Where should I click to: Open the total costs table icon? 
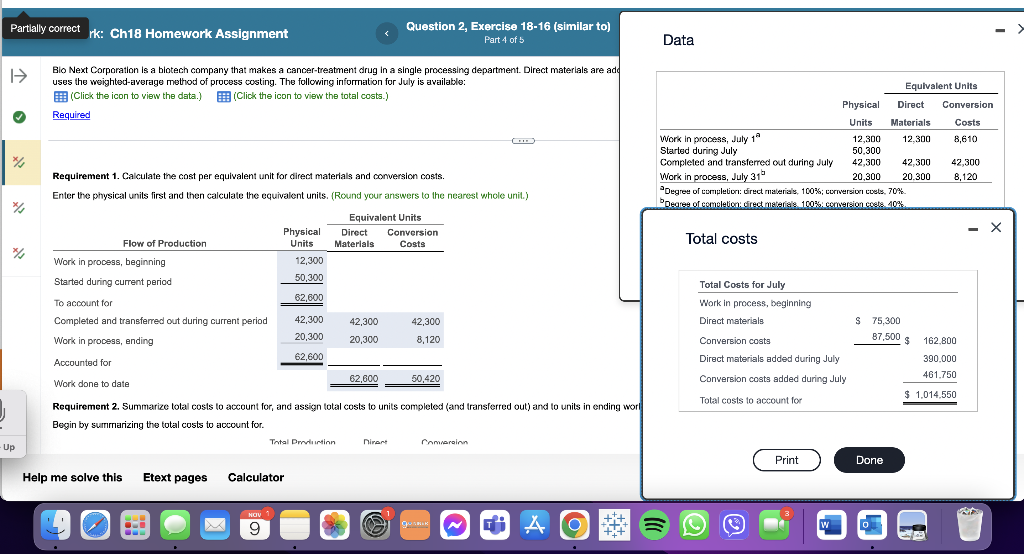pyautogui.click(x=223, y=97)
